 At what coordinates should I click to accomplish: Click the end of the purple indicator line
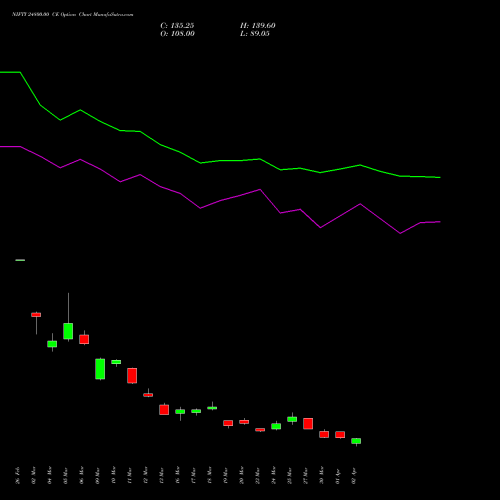pos(440,222)
